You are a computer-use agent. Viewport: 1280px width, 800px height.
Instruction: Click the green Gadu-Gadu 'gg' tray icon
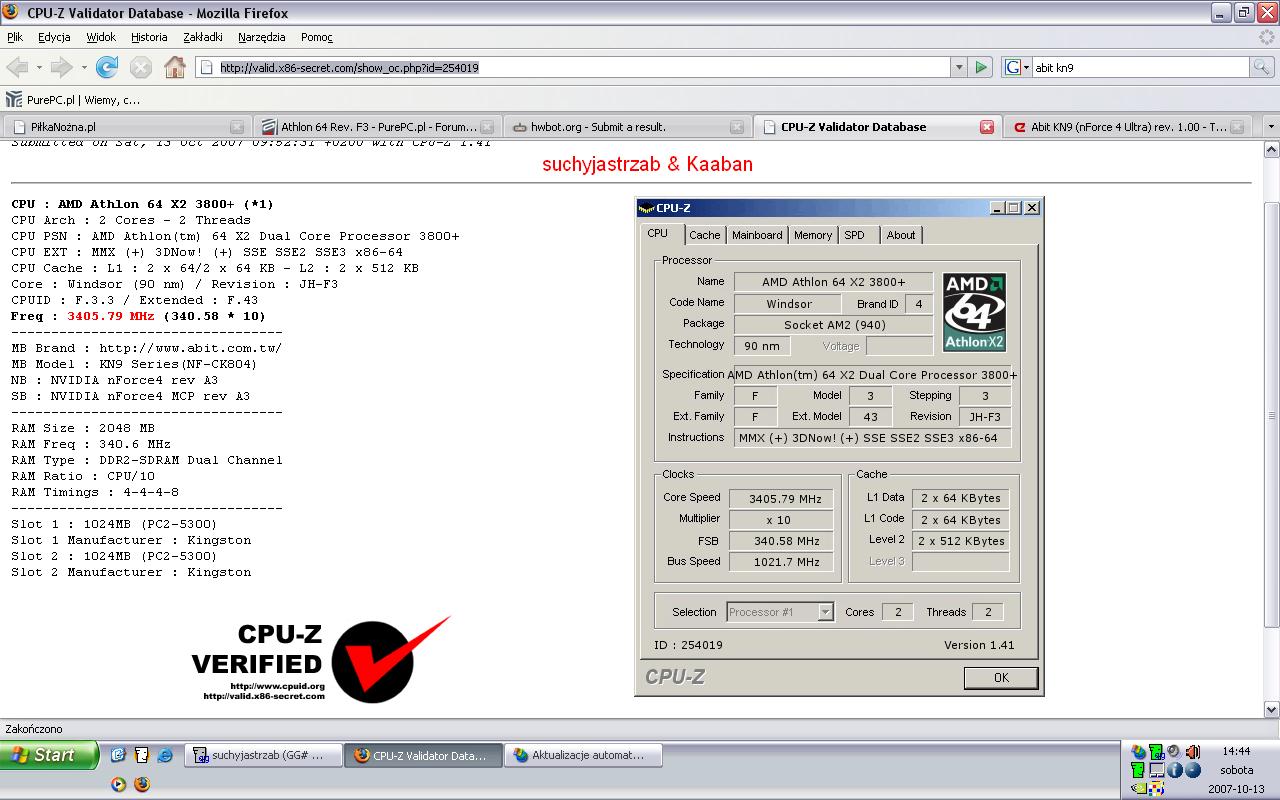point(1157,752)
